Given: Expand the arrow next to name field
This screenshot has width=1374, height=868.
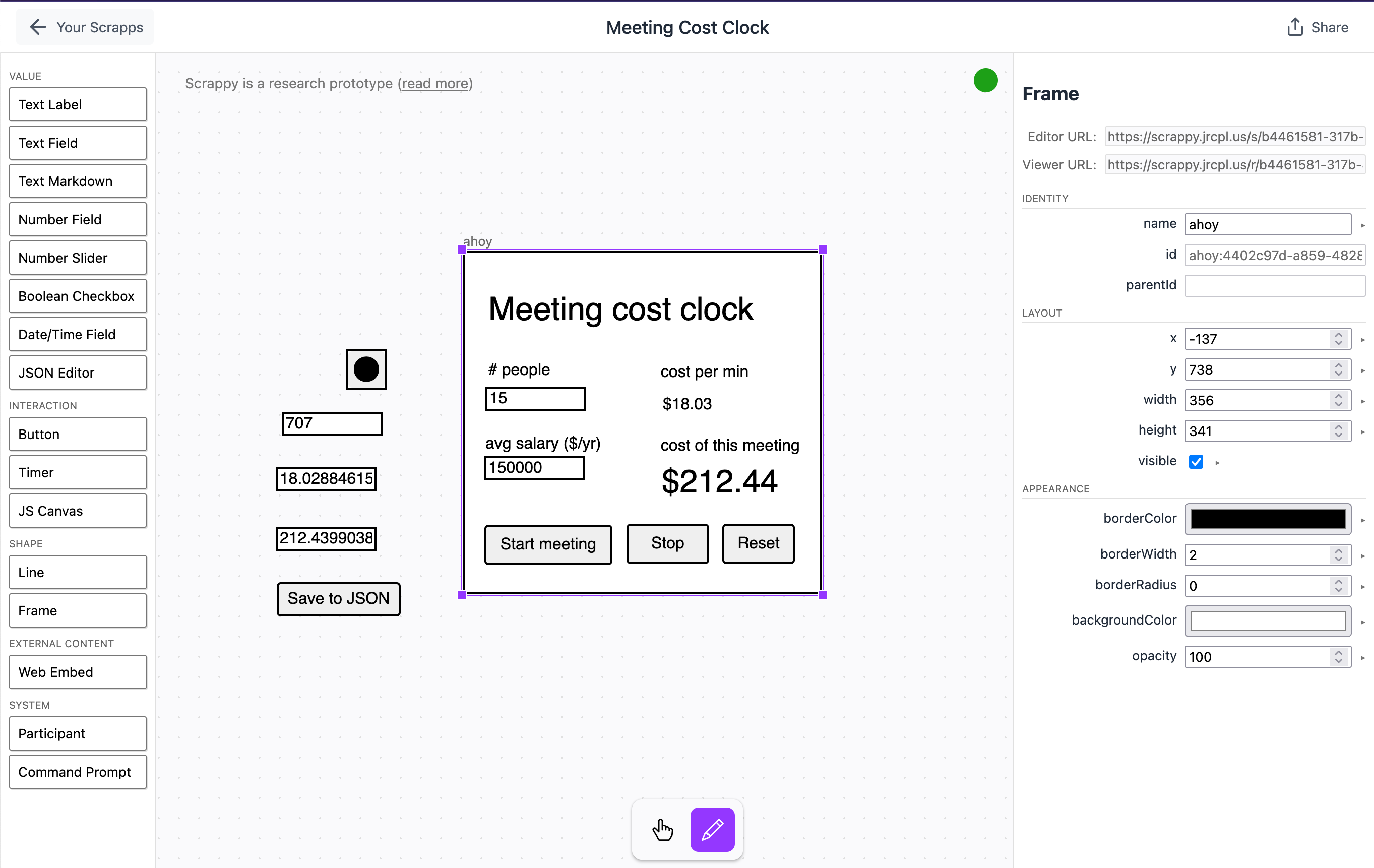Looking at the screenshot, I should click(x=1362, y=225).
